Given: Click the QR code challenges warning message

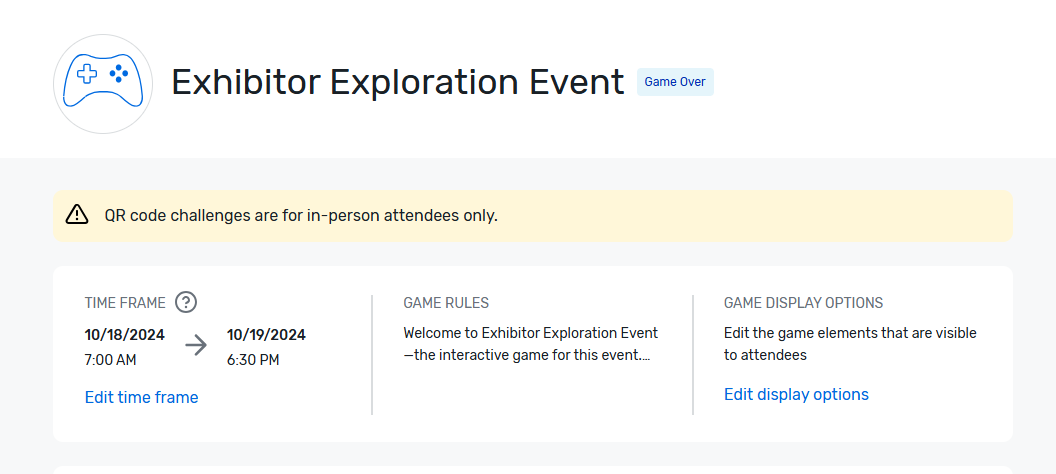Looking at the screenshot, I should point(301,216).
